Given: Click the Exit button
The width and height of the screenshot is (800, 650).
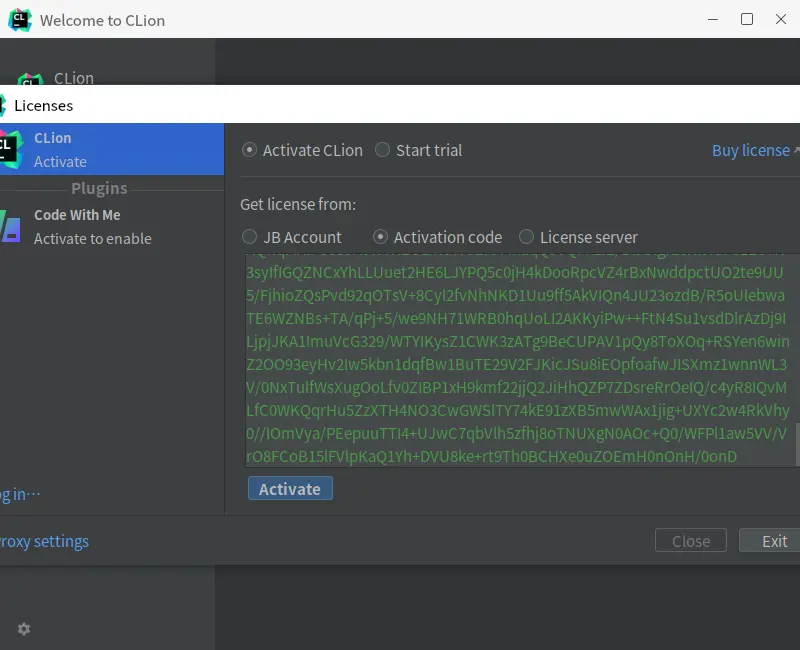Looking at the screenshot, I should 770,541.
